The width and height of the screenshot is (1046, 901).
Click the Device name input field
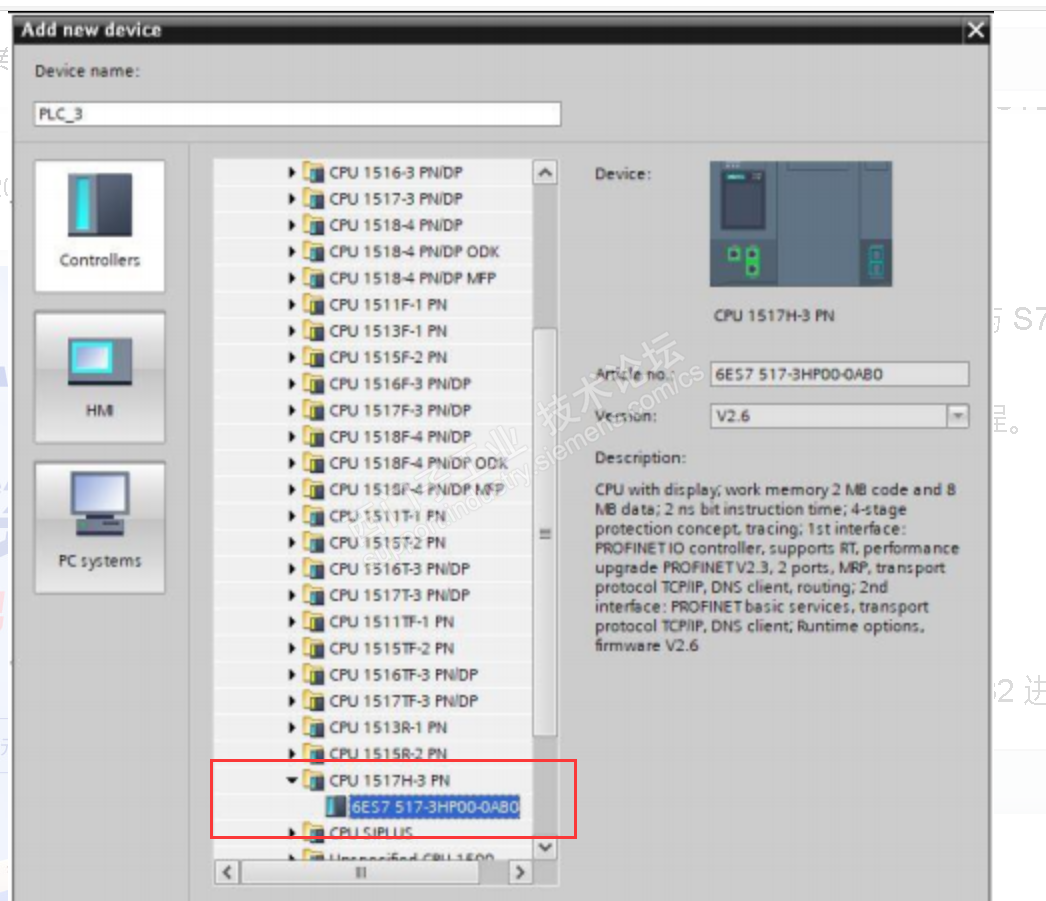tap(298, 114)
